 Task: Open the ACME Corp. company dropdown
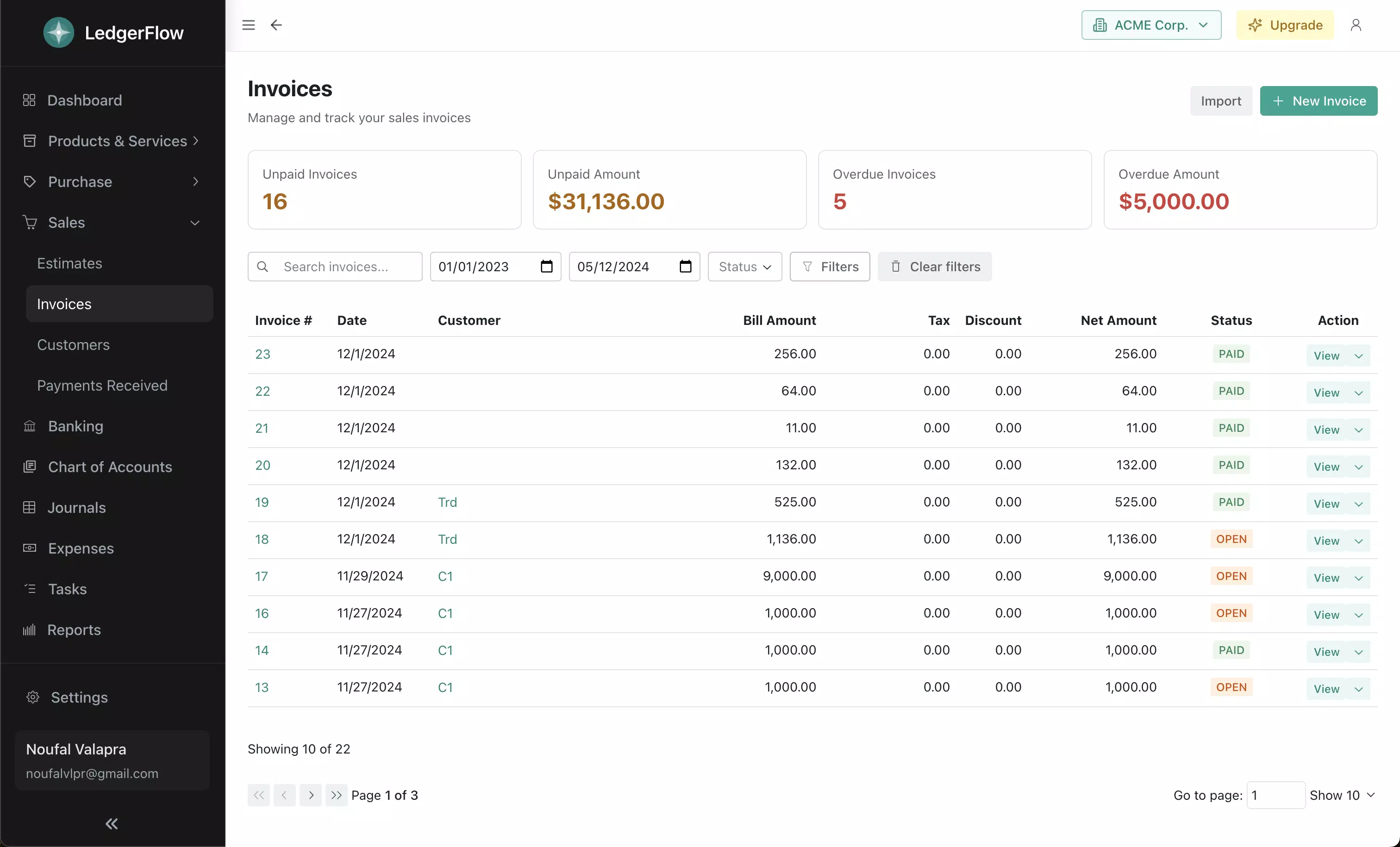tap(1151, 25)
